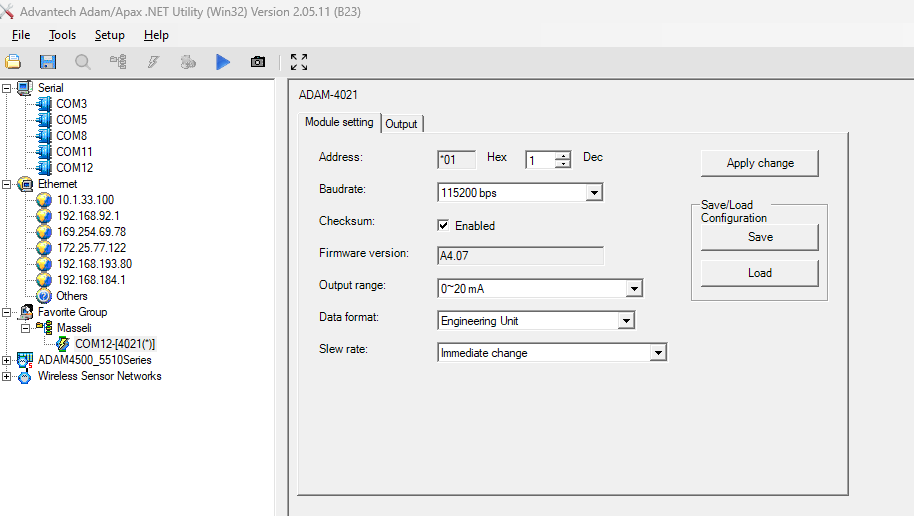914x516 pixels.
Task: Click the network tree toolbar icon
Action: [118, 62]
